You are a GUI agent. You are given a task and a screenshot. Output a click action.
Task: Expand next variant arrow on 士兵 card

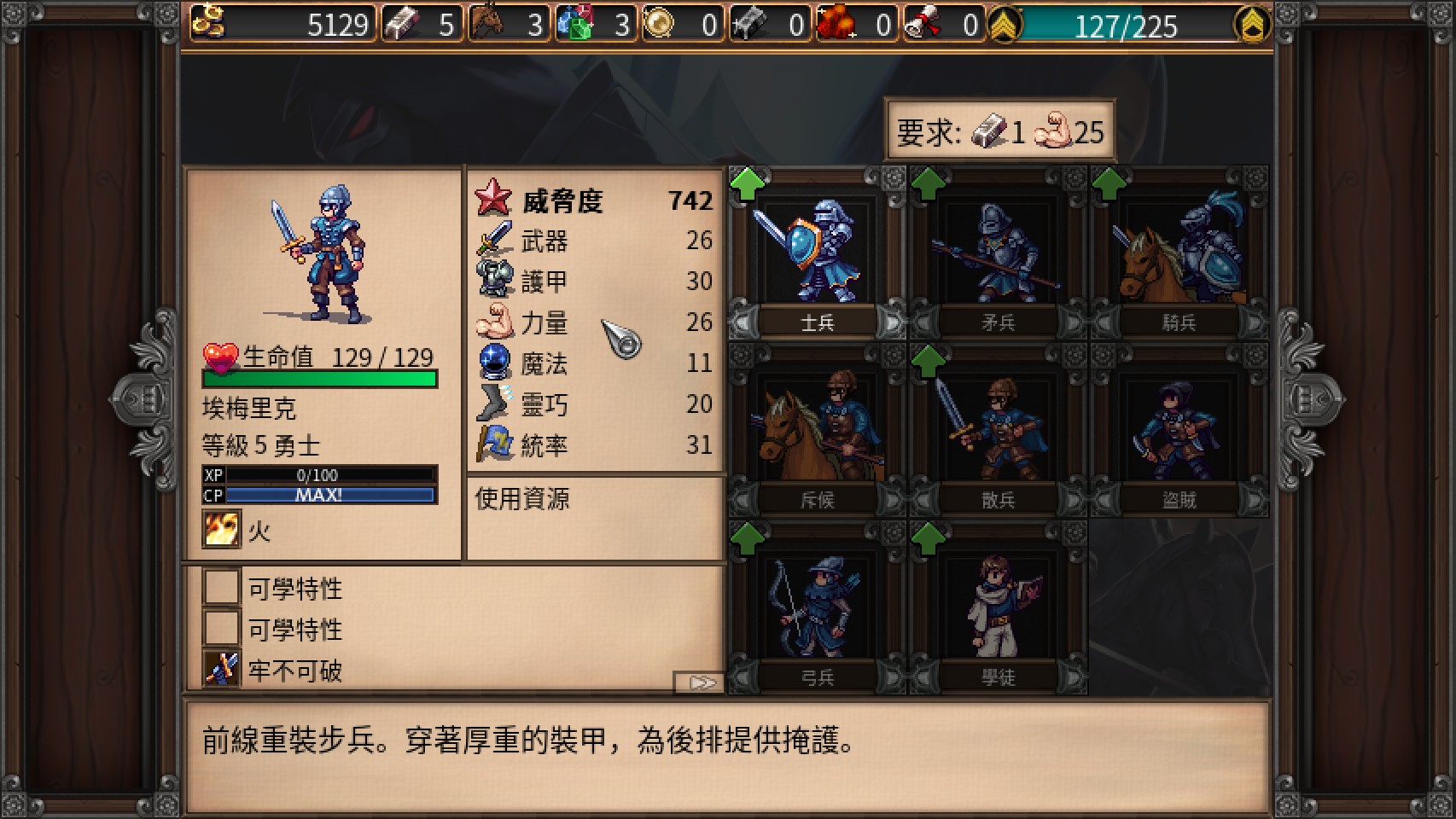coord(890,323)
